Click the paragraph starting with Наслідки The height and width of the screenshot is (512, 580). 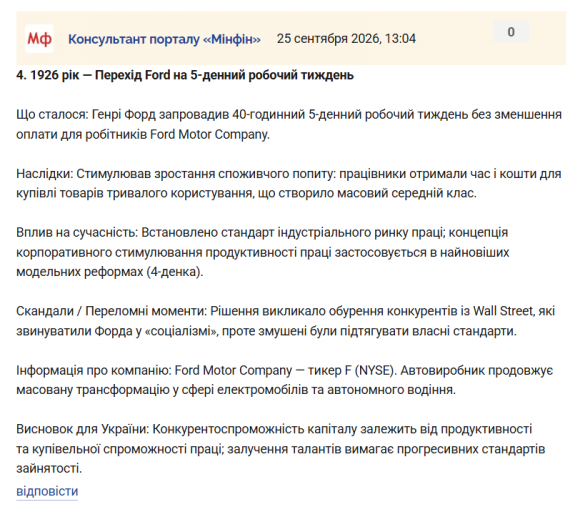point(289,183)
